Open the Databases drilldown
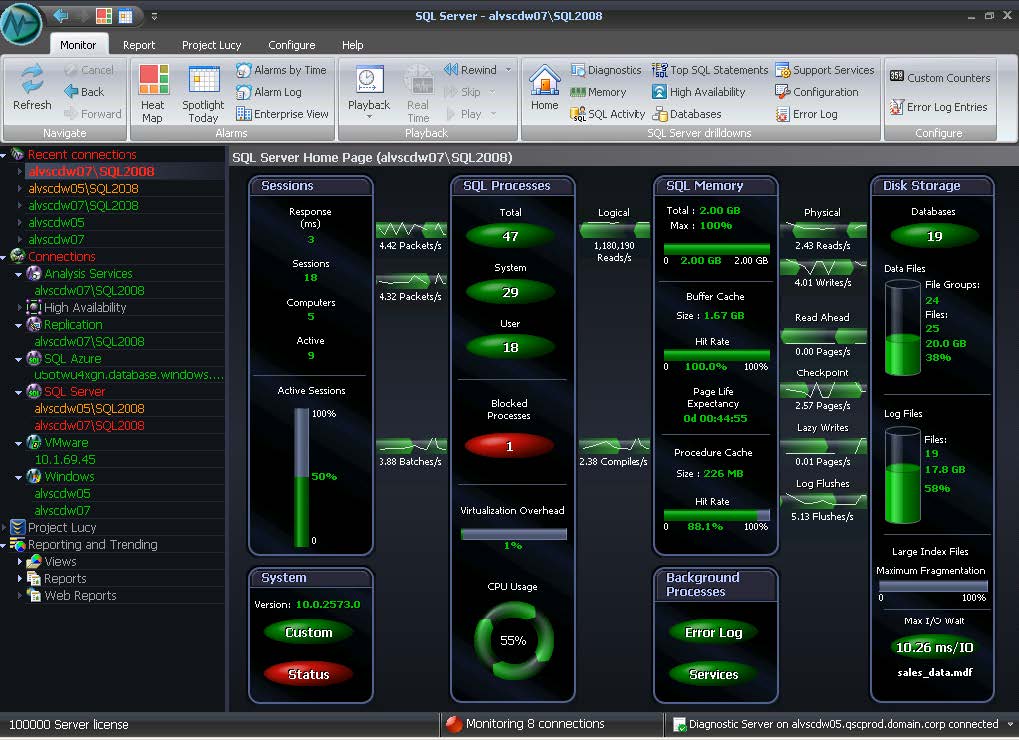 [687, 114]
